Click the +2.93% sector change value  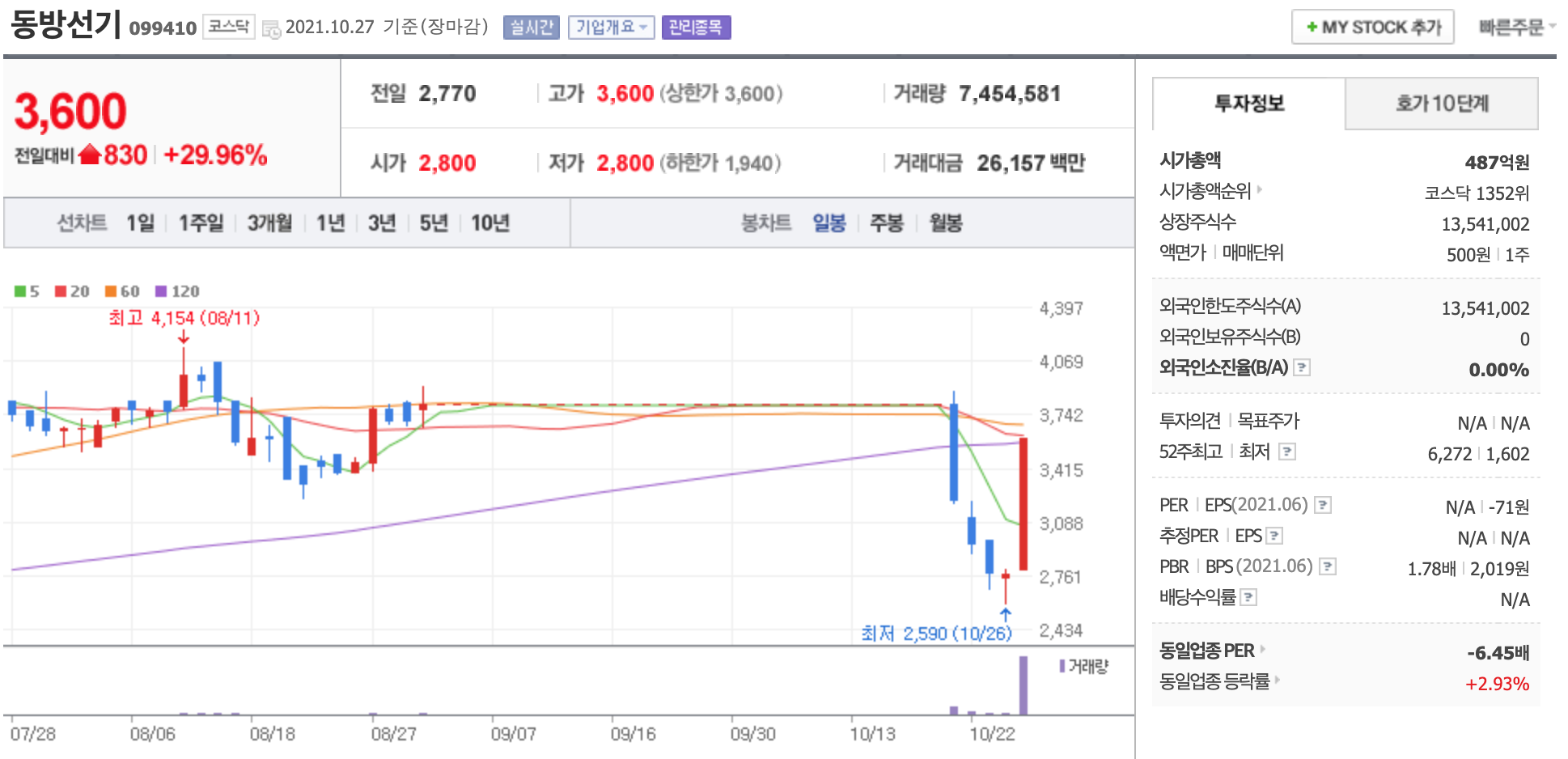[x=1497, y=684]
